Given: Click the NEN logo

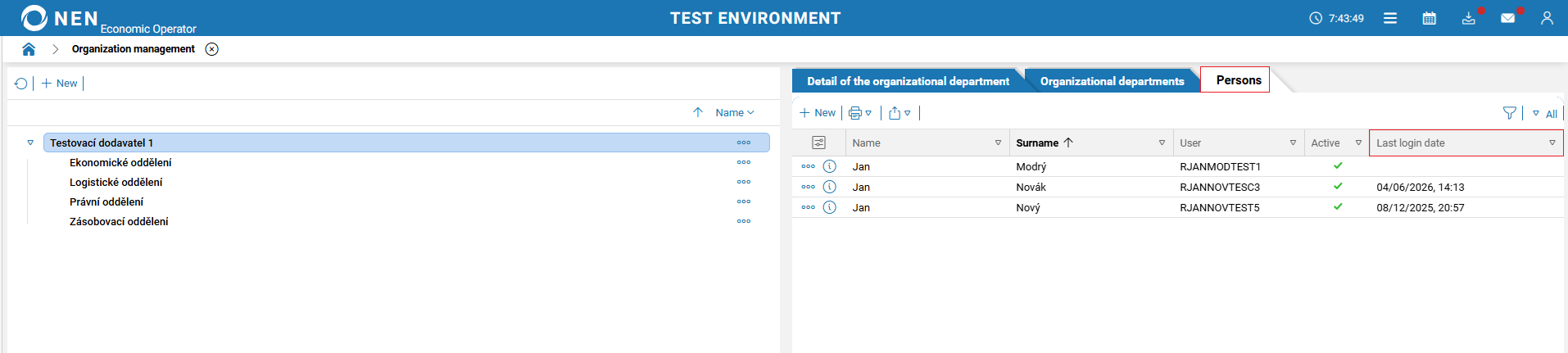Looking at the screenshot, I should (59, 18).
